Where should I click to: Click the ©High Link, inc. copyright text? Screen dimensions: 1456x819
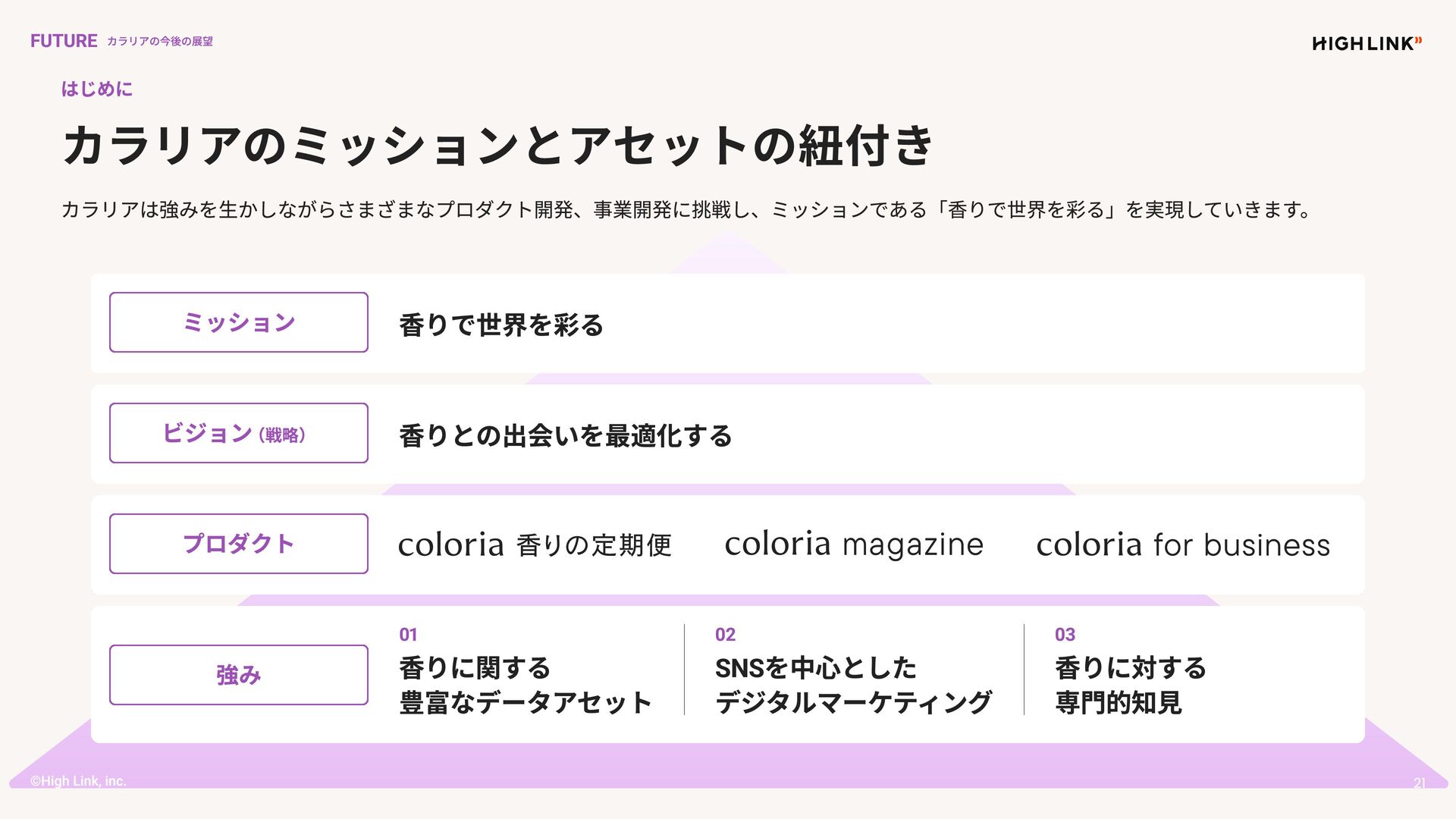(x=78, y=781)
